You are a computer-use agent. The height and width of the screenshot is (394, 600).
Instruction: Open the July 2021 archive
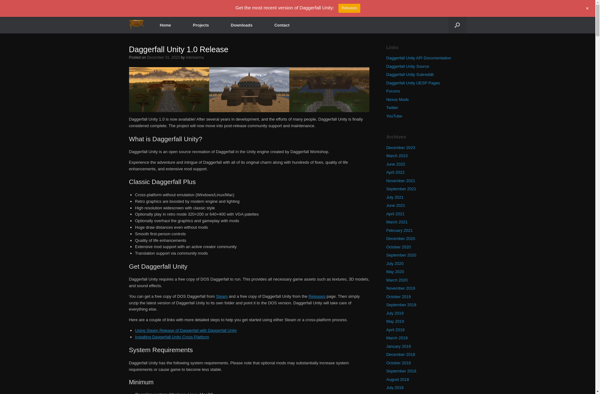coord(395,197)
